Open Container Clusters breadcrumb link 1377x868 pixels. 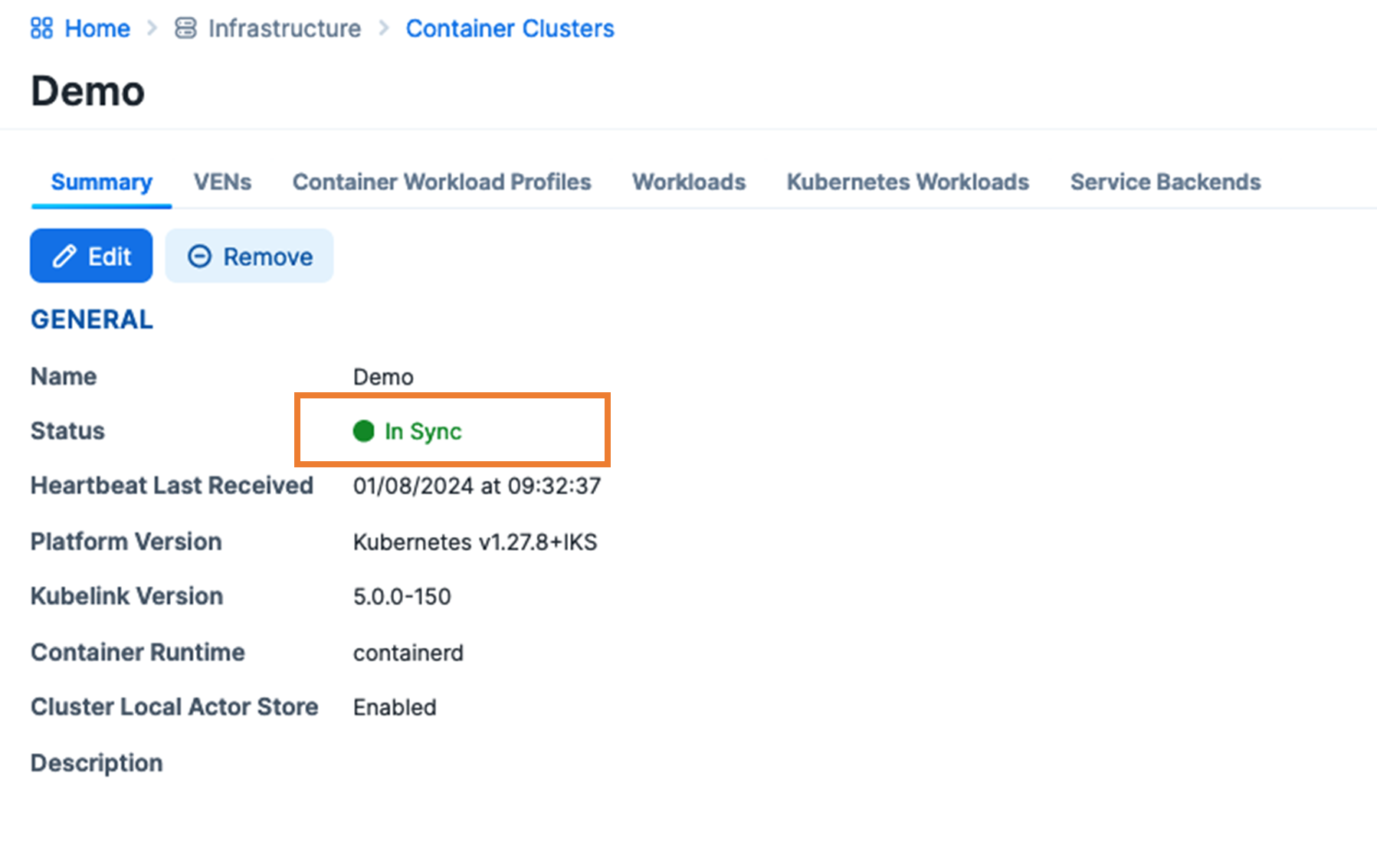click(x=510, y=28)
